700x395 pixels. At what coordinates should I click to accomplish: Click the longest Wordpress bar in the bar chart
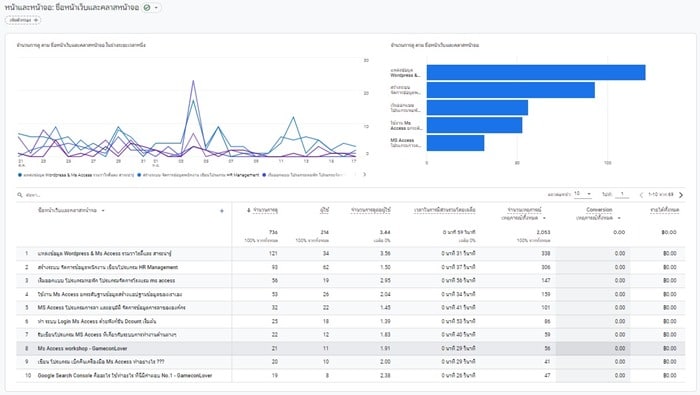(536, 72)
